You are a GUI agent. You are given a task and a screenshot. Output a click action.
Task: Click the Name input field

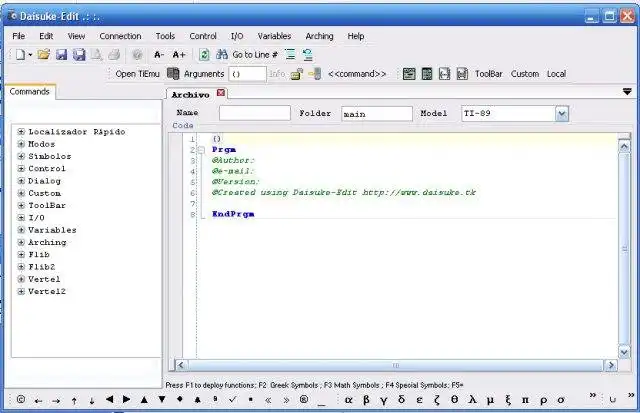(255, 113)
